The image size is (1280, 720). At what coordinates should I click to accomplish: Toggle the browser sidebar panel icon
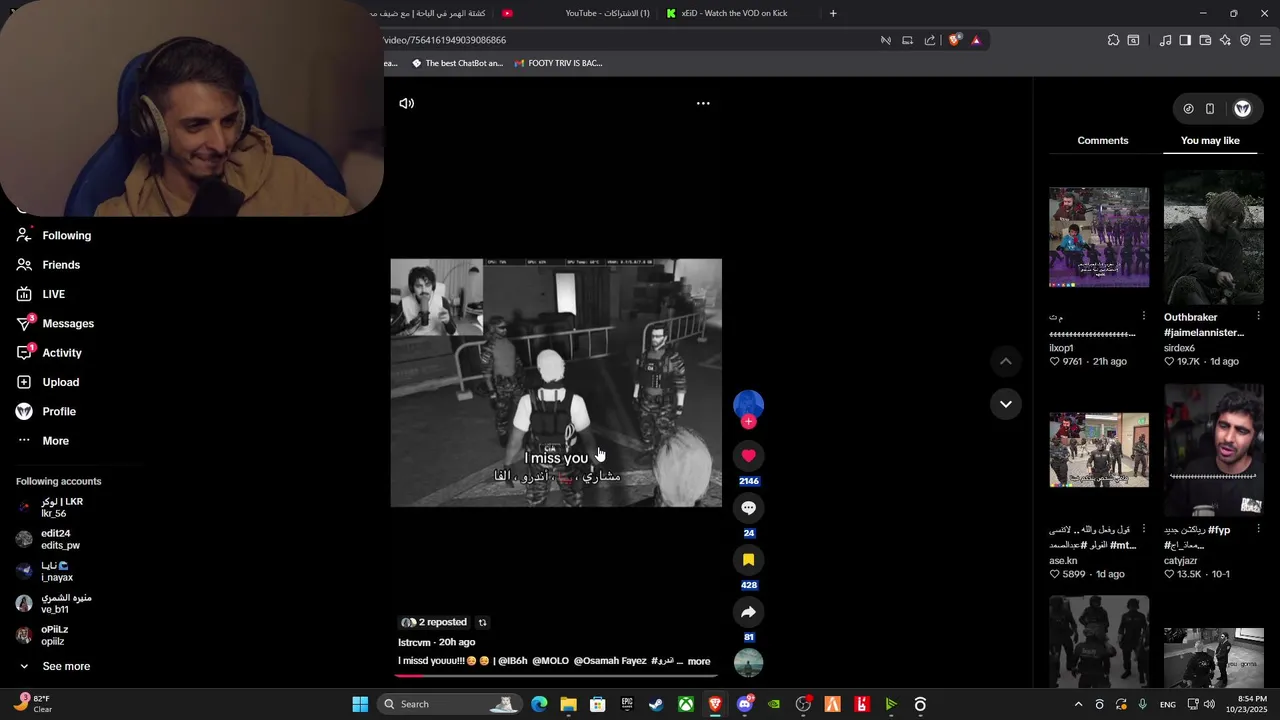(1185, 40)
